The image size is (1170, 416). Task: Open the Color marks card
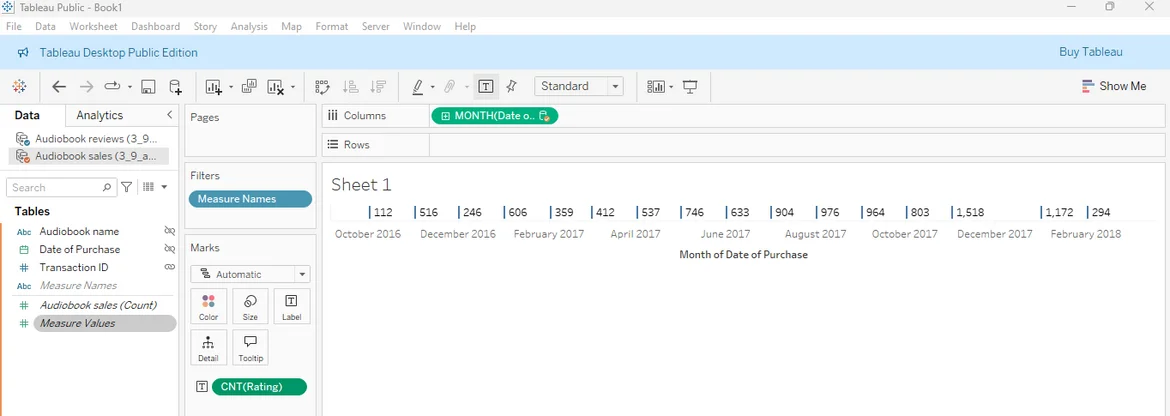pos(208,306)
